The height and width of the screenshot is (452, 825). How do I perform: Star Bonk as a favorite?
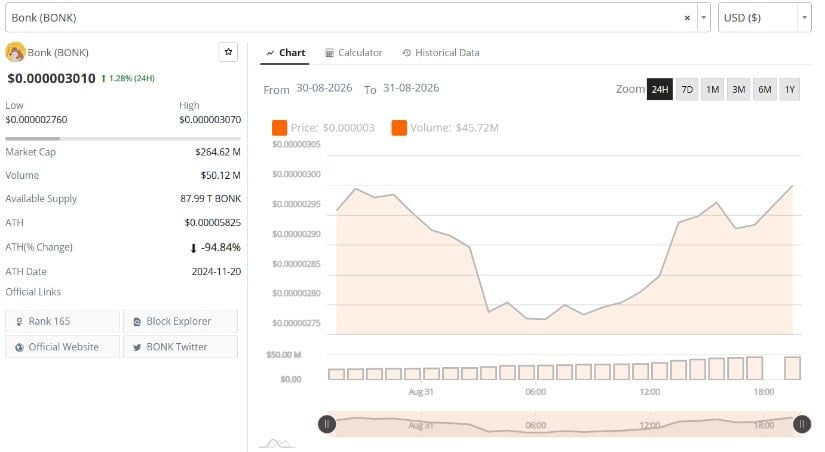click(228, 52)
